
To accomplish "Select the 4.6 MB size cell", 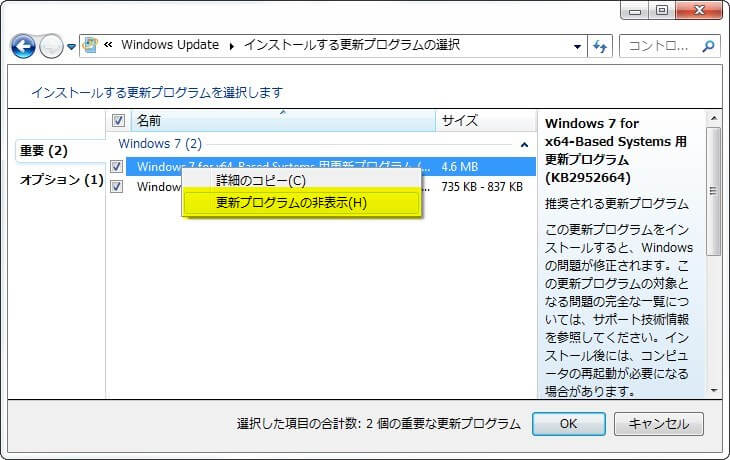I will [x=460, y=167].
